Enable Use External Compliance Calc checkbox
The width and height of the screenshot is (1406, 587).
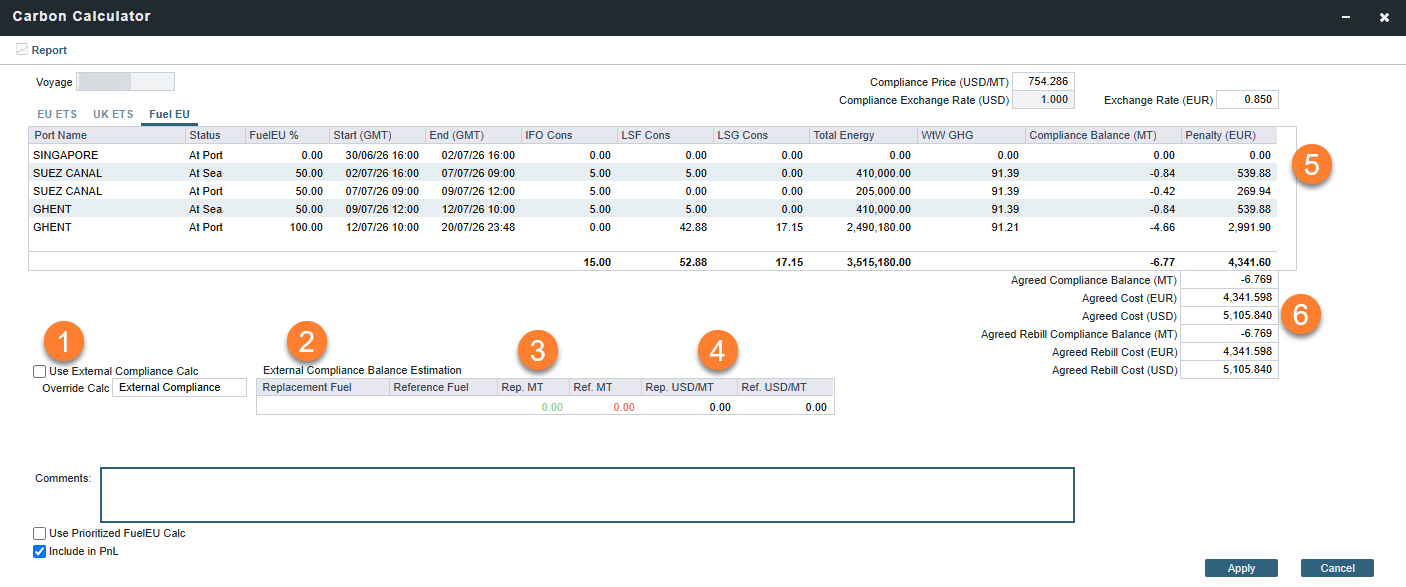pos(40,371)
